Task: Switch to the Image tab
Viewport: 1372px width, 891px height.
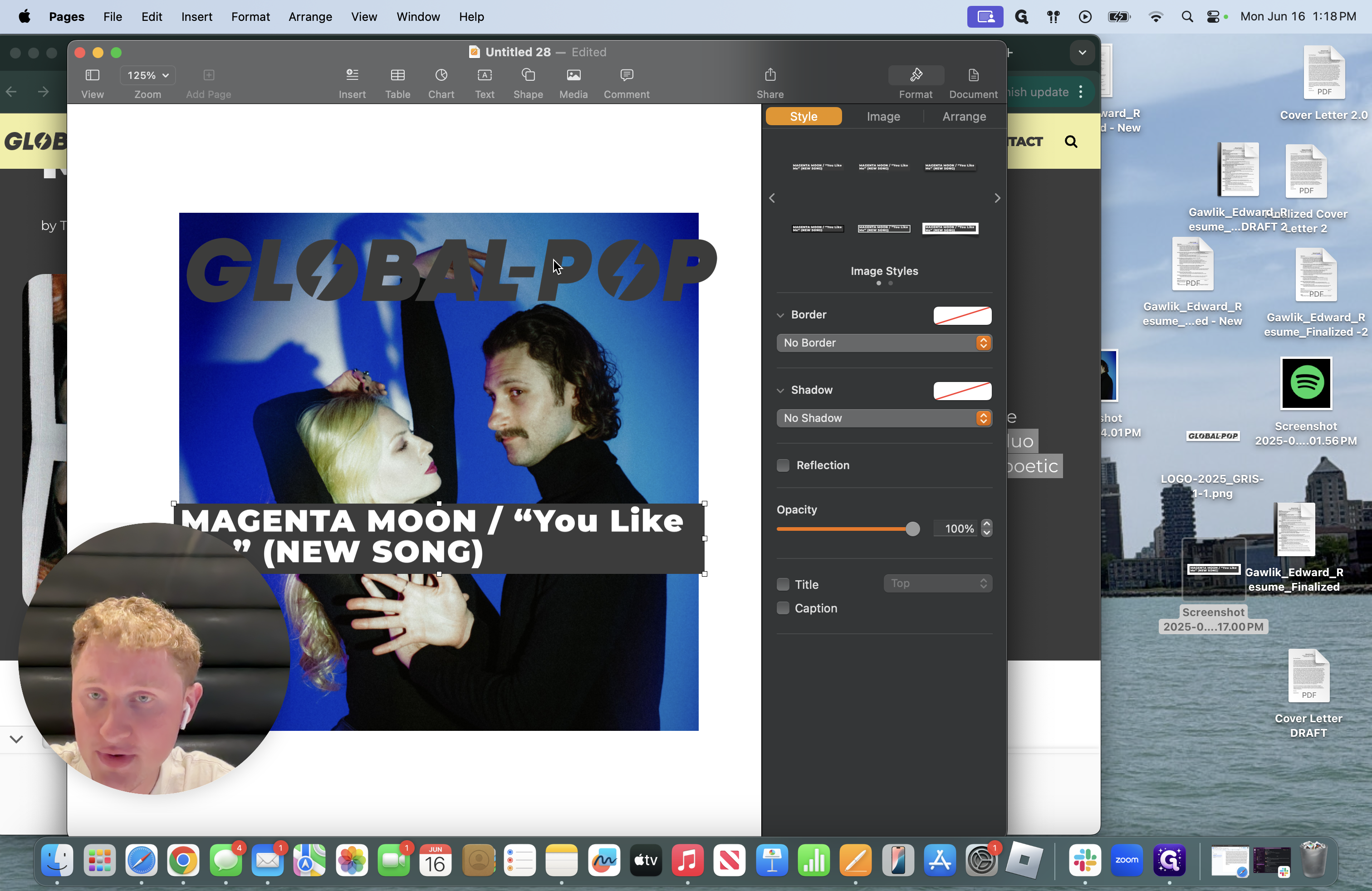Action: pyautogui.click(x=883, y=117)
